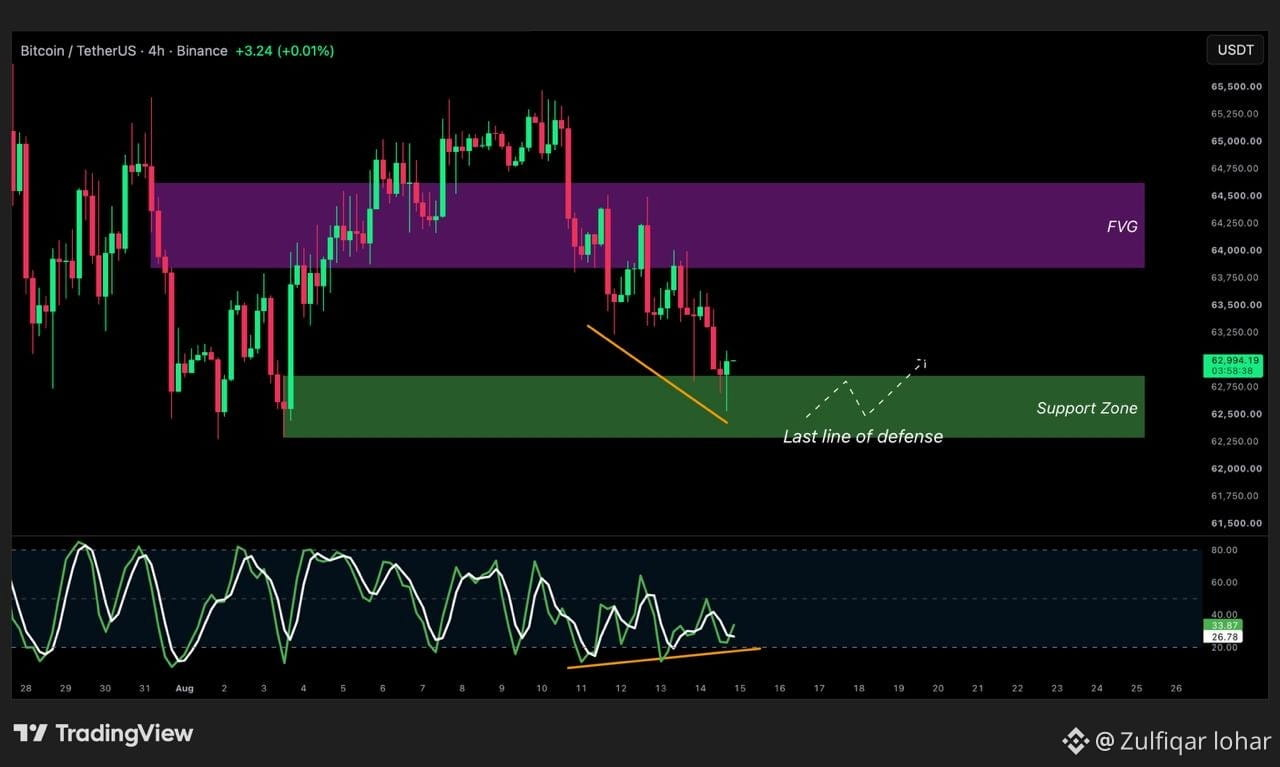Click oscillator scale label 60.00
The width and height of the screenshot is (1280, 767).
tap(1225, 582)
